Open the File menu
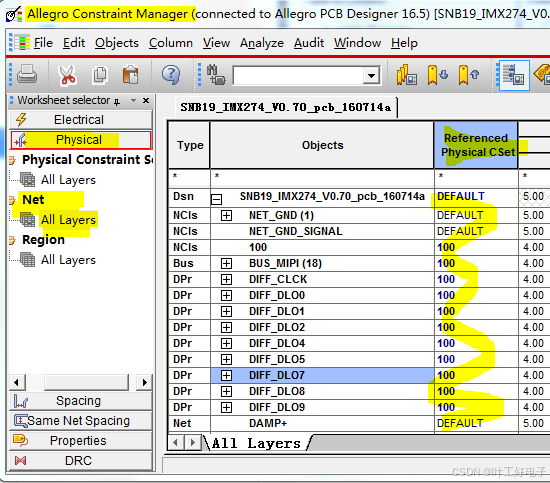The image size is (550, 483). click(43, 43)
